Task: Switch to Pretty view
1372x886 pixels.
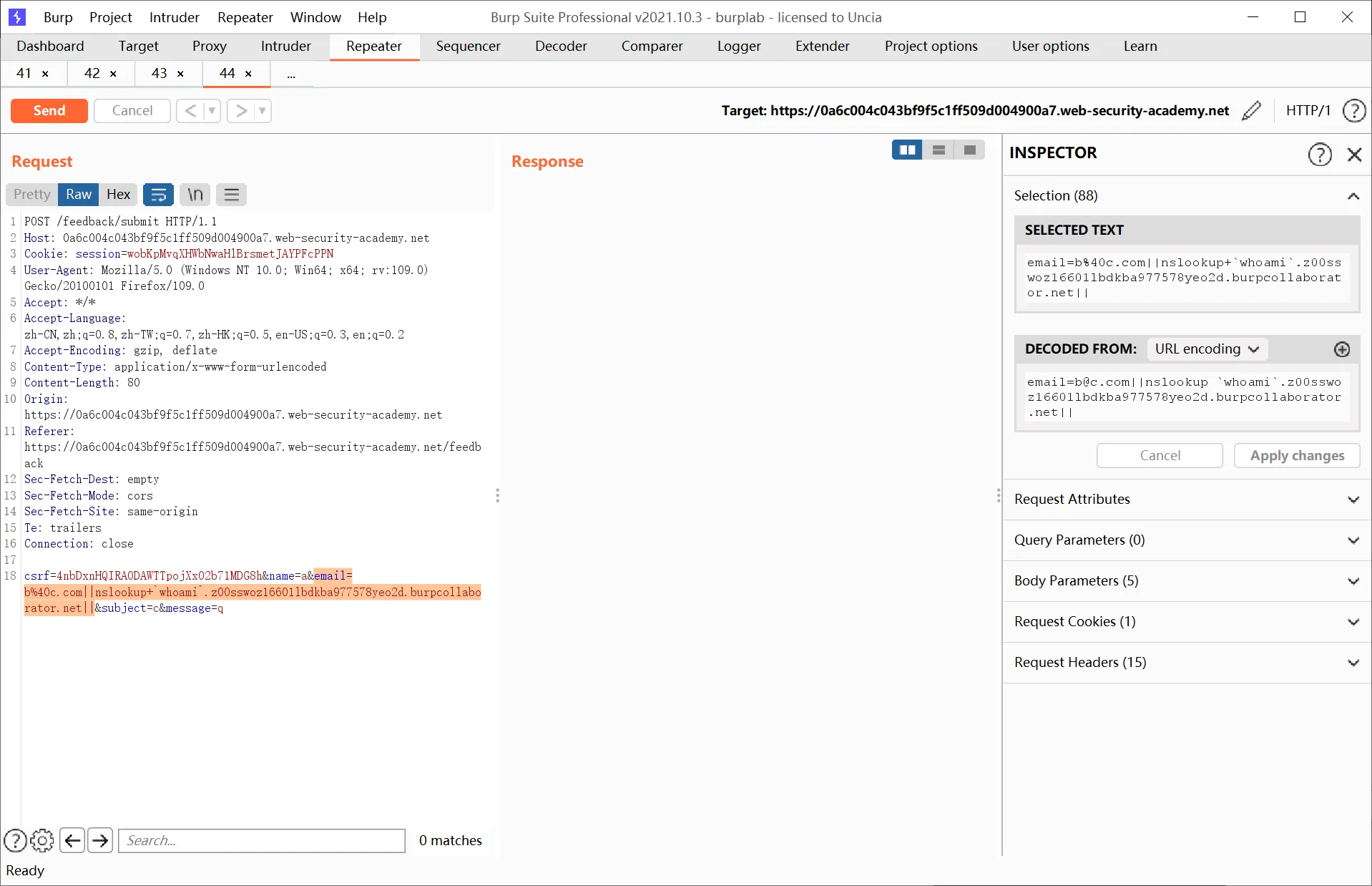Action: click(32, 195)
